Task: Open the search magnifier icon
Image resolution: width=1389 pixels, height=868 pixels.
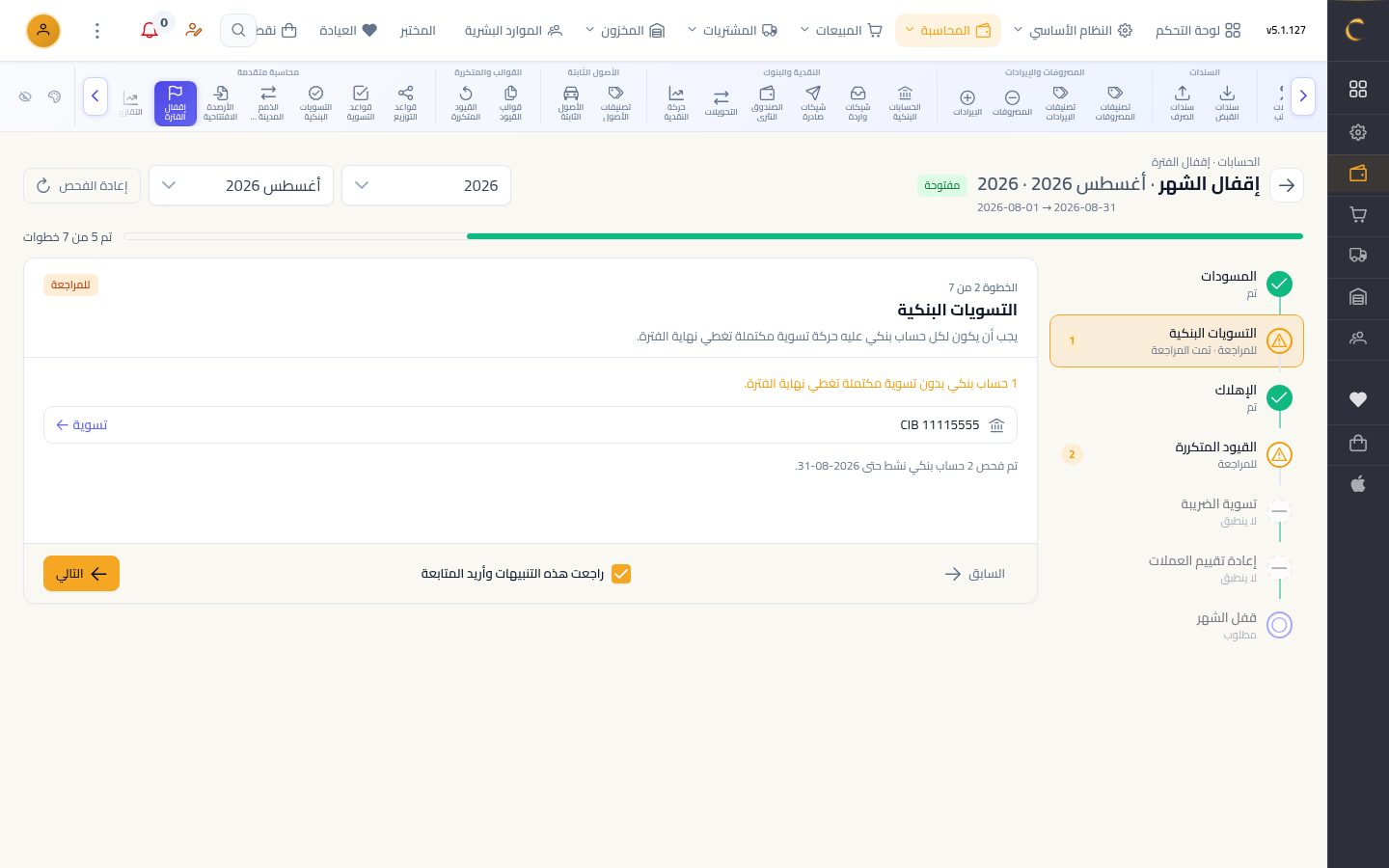Action: (x=238, y=30)
